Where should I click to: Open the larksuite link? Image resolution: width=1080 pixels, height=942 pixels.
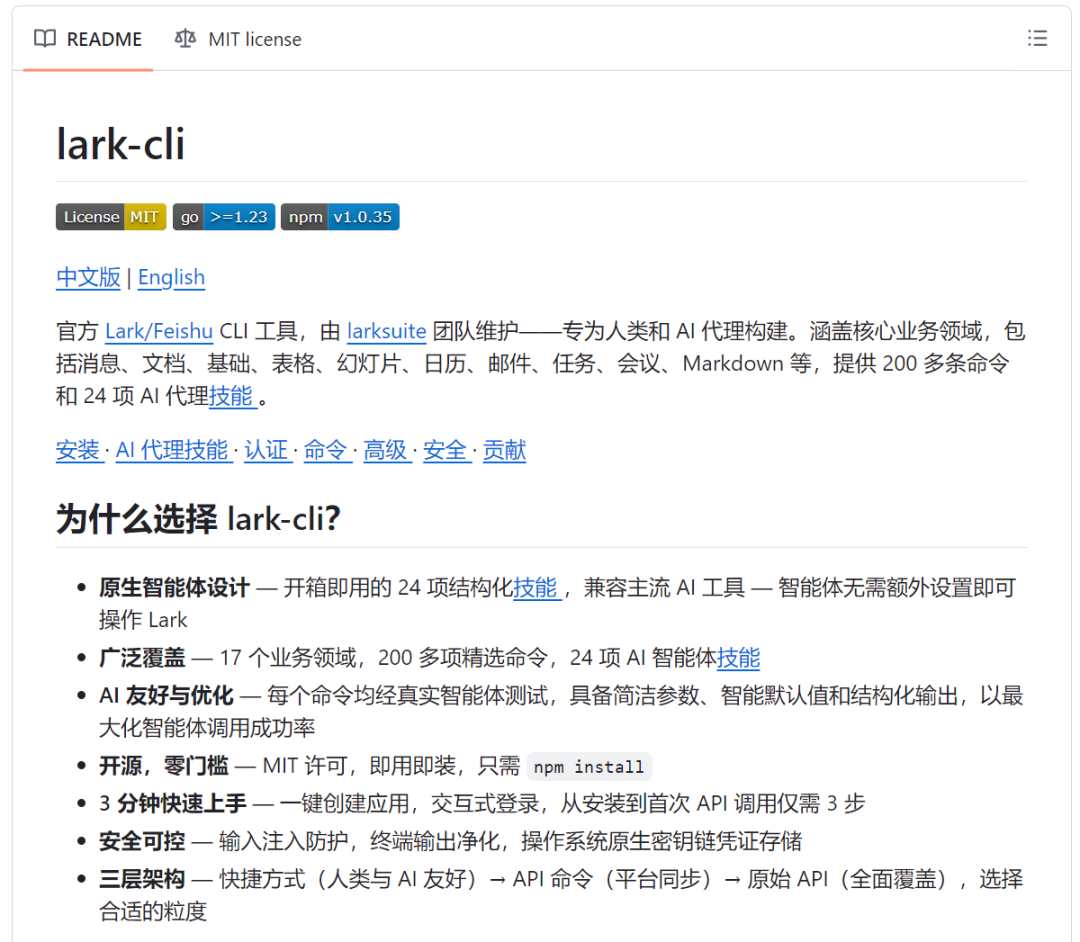(386, 331)
